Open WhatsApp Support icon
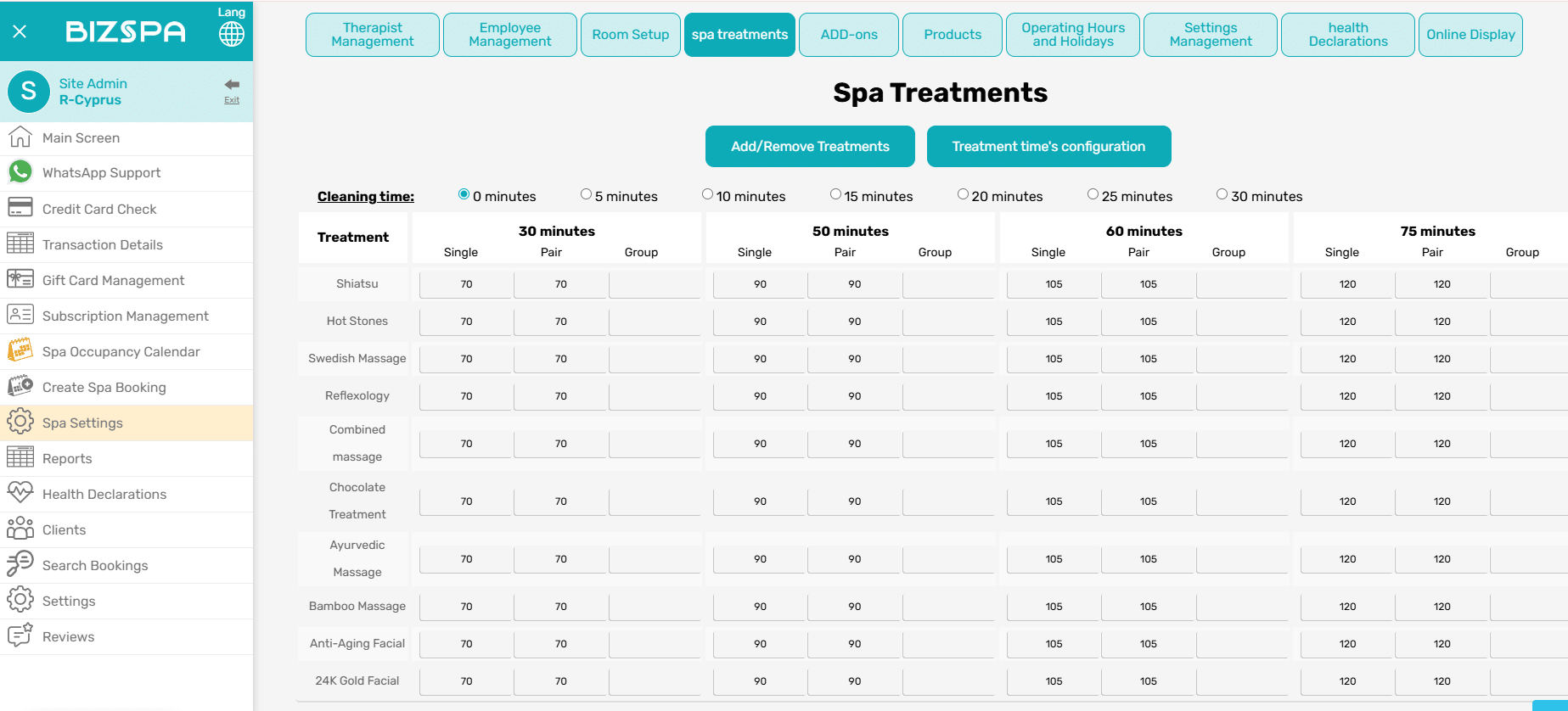 (20, 172)
